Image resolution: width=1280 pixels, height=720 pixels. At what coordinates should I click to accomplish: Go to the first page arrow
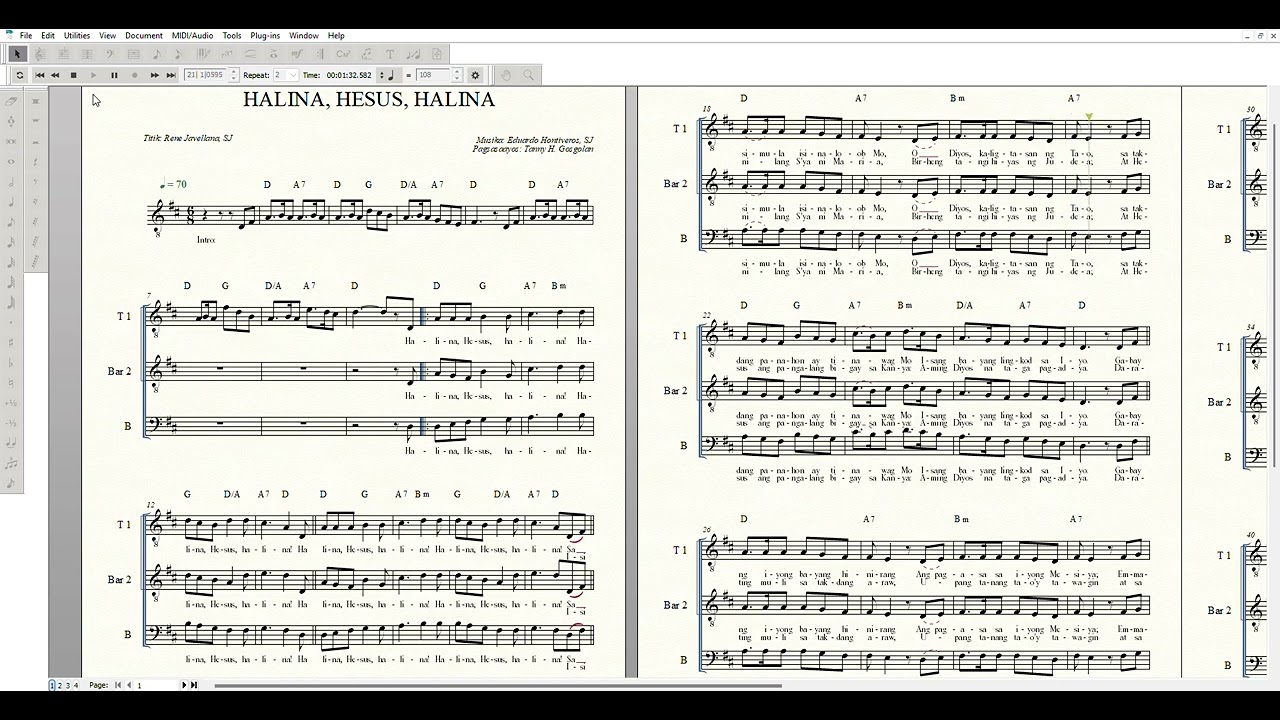(118, 685)
